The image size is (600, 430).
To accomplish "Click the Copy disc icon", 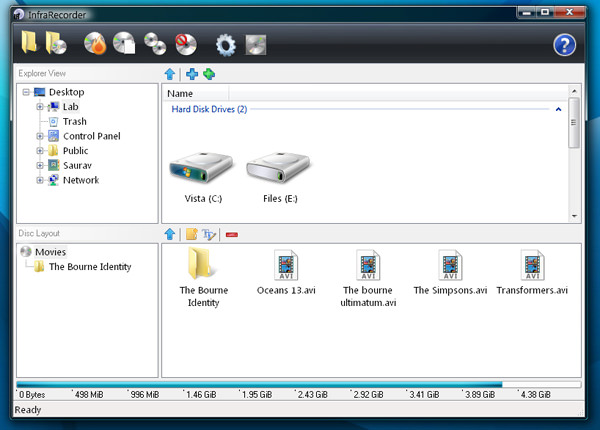I will tap(155, 43).
